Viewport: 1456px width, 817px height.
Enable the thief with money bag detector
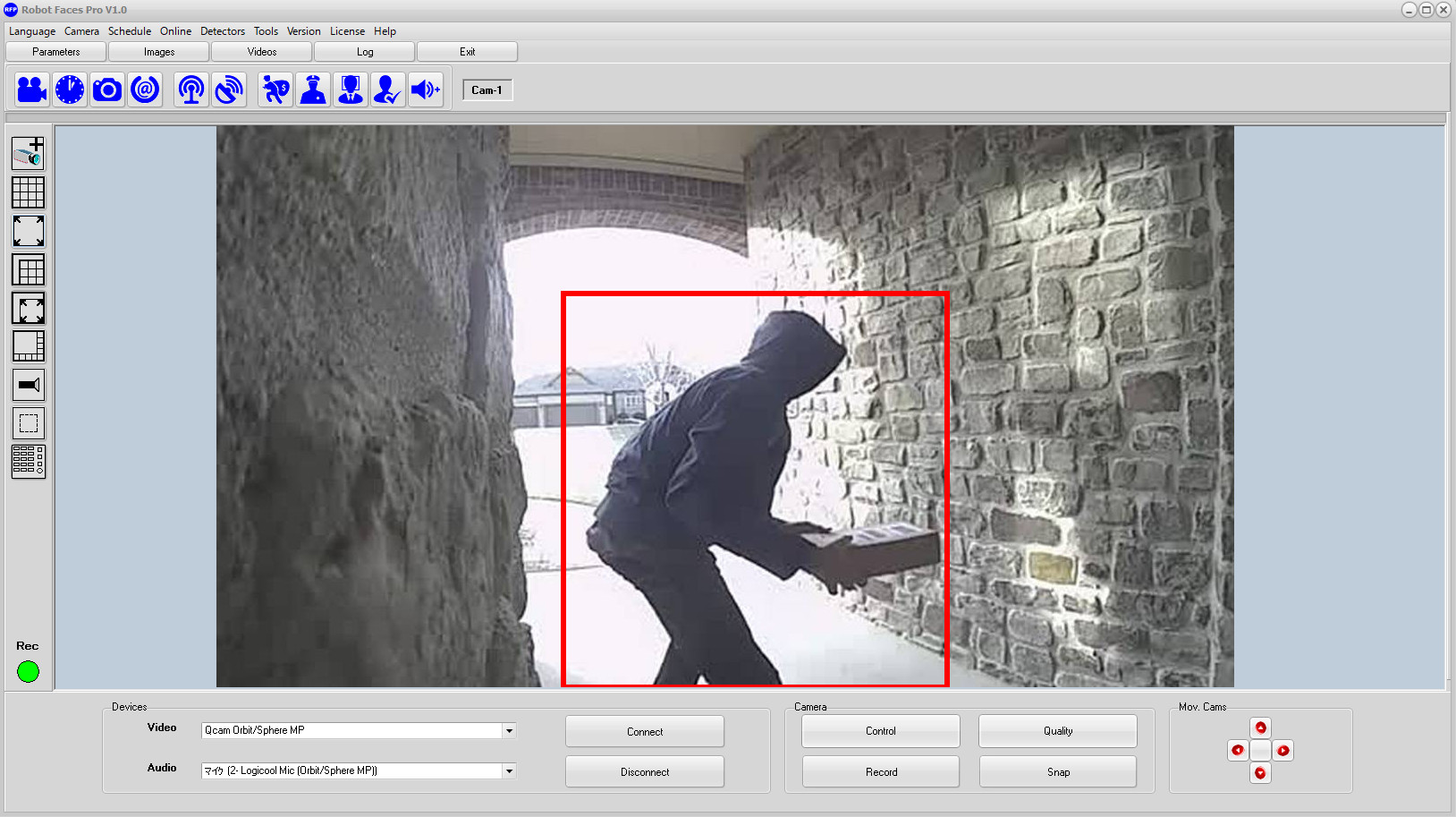click(275, 89)
